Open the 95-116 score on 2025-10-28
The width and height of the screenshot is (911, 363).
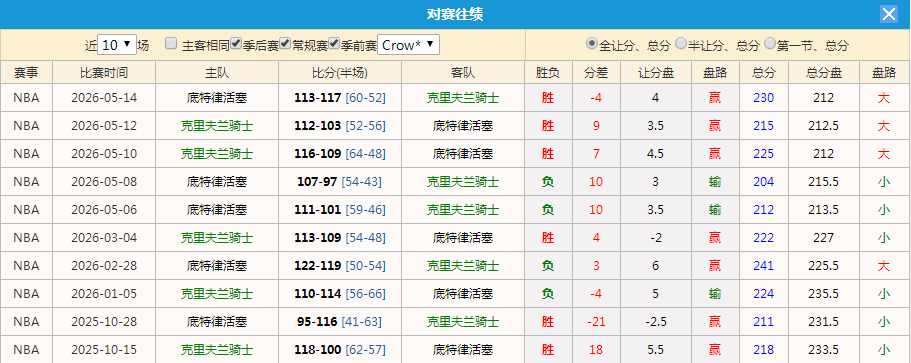[x=317, y=322]
